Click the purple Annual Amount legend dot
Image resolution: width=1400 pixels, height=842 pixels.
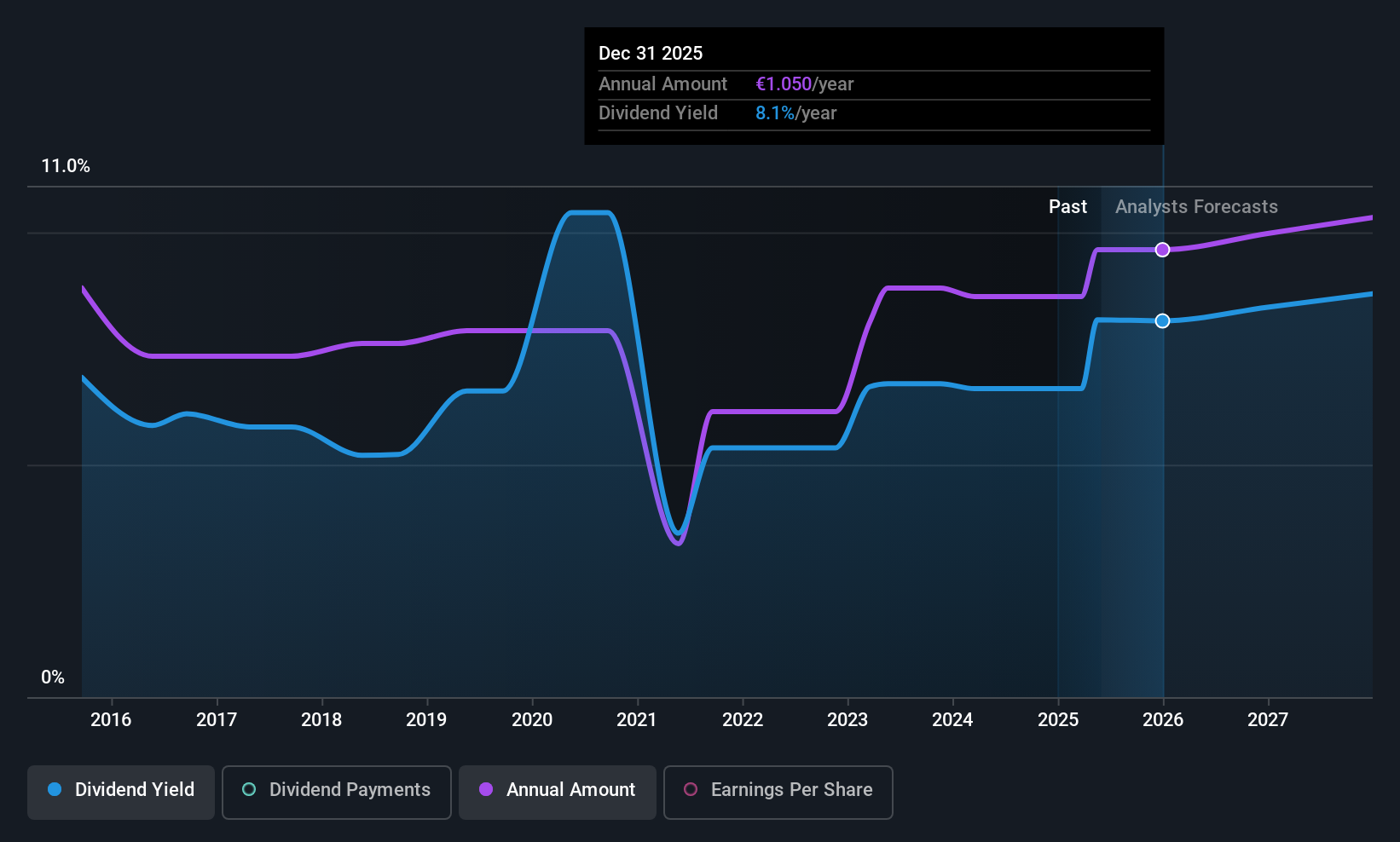tap(486, 789)
